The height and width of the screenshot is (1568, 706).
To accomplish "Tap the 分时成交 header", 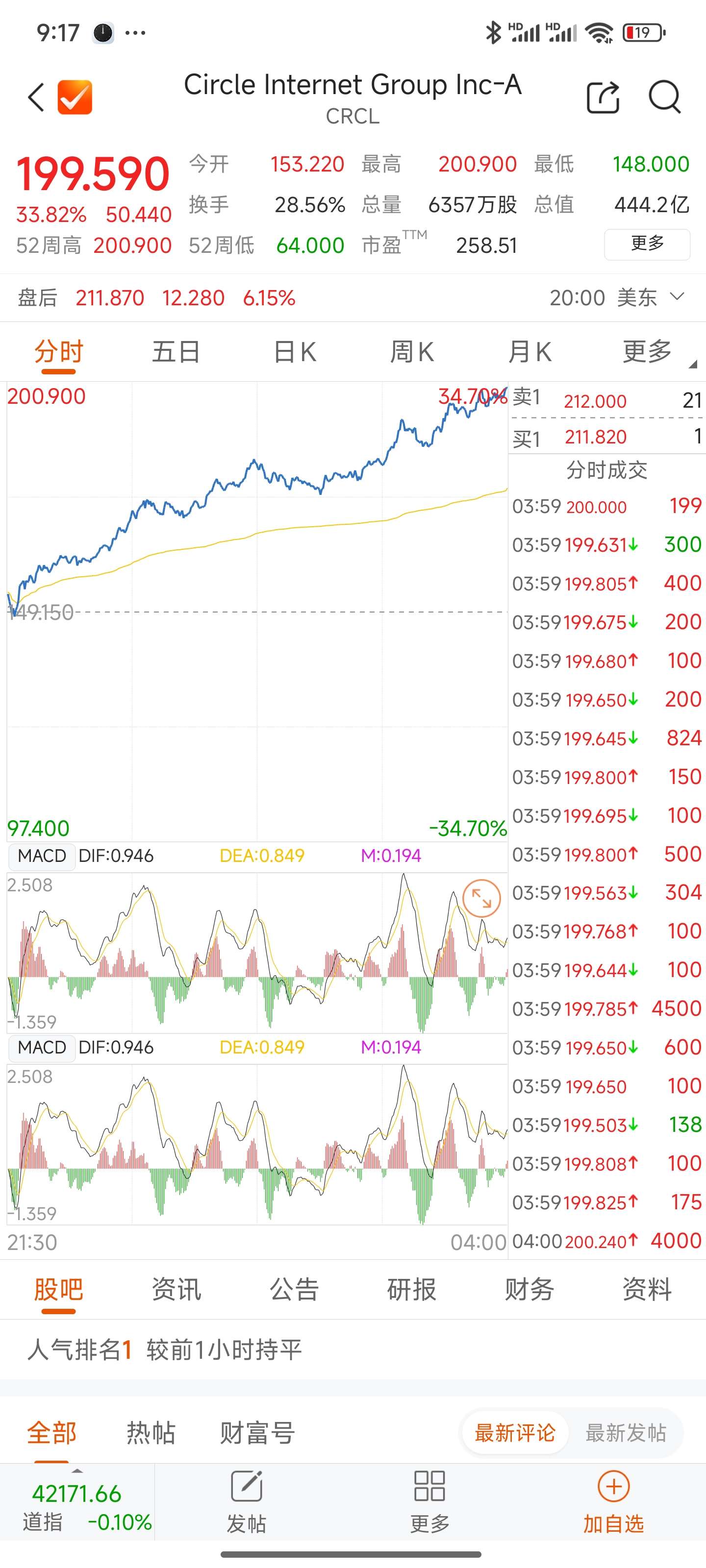I will [x=606, y=470].
